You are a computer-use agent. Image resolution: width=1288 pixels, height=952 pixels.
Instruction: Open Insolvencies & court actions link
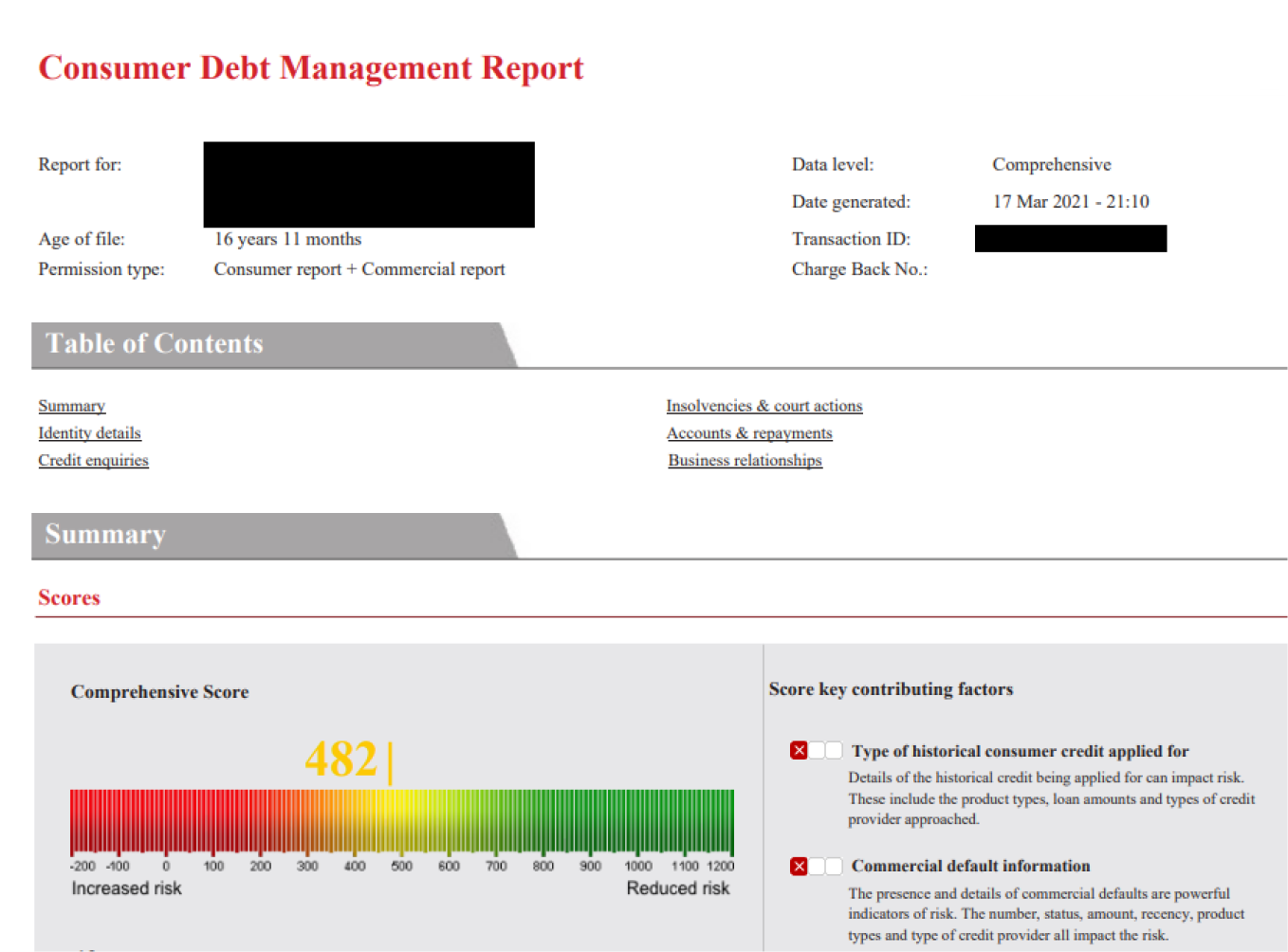(764, 406)
